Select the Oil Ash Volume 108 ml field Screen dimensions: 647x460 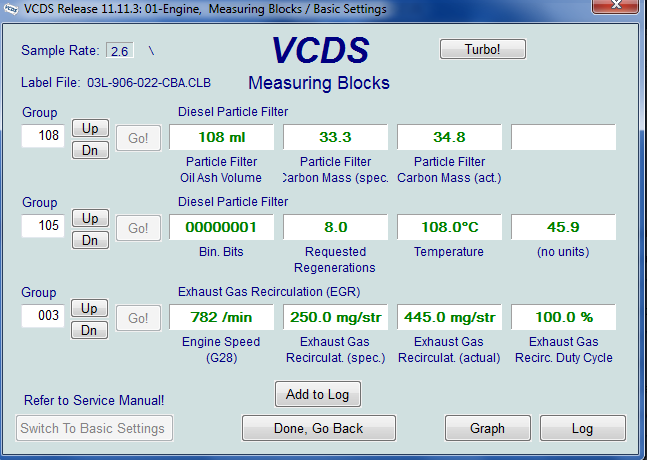(x=221, y=138)
